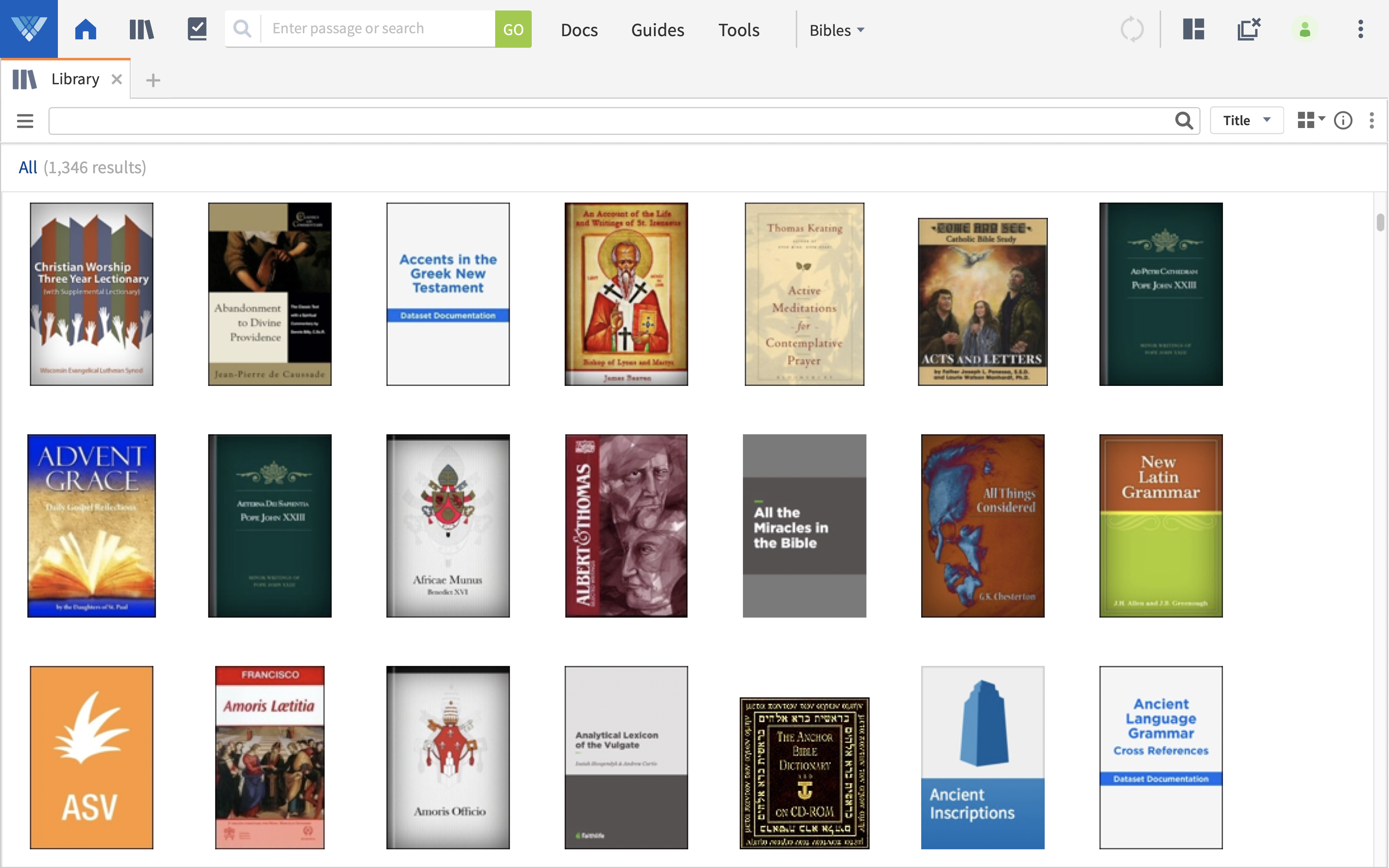
Task: Open the New Latin Grammar cover
Action: point(1160,526)
